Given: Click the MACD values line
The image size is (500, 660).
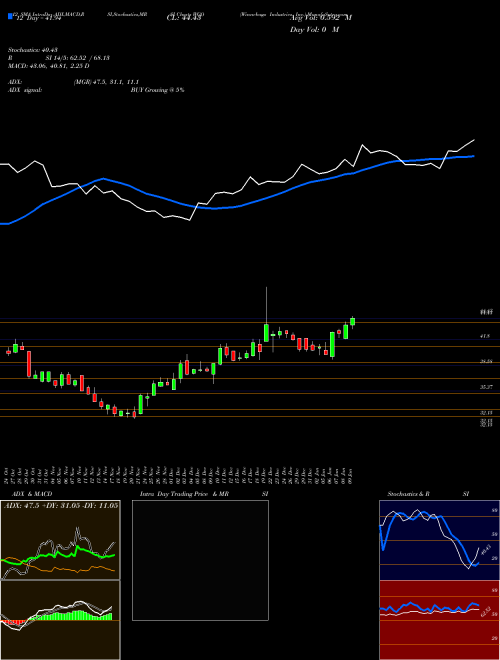Looking at the screenshot, I should coord(49,66).
